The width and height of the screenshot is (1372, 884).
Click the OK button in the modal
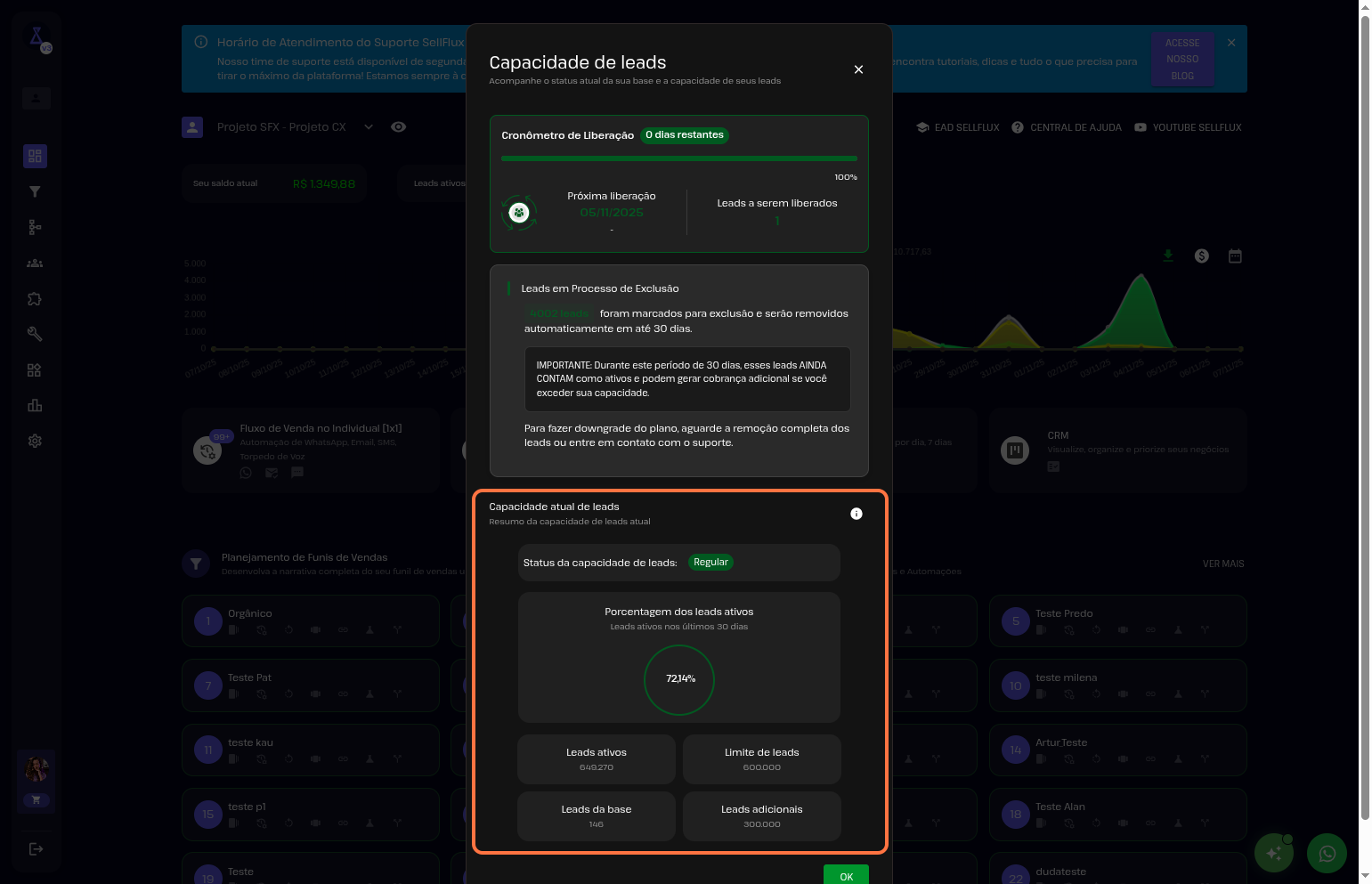[x=846, y=876]
